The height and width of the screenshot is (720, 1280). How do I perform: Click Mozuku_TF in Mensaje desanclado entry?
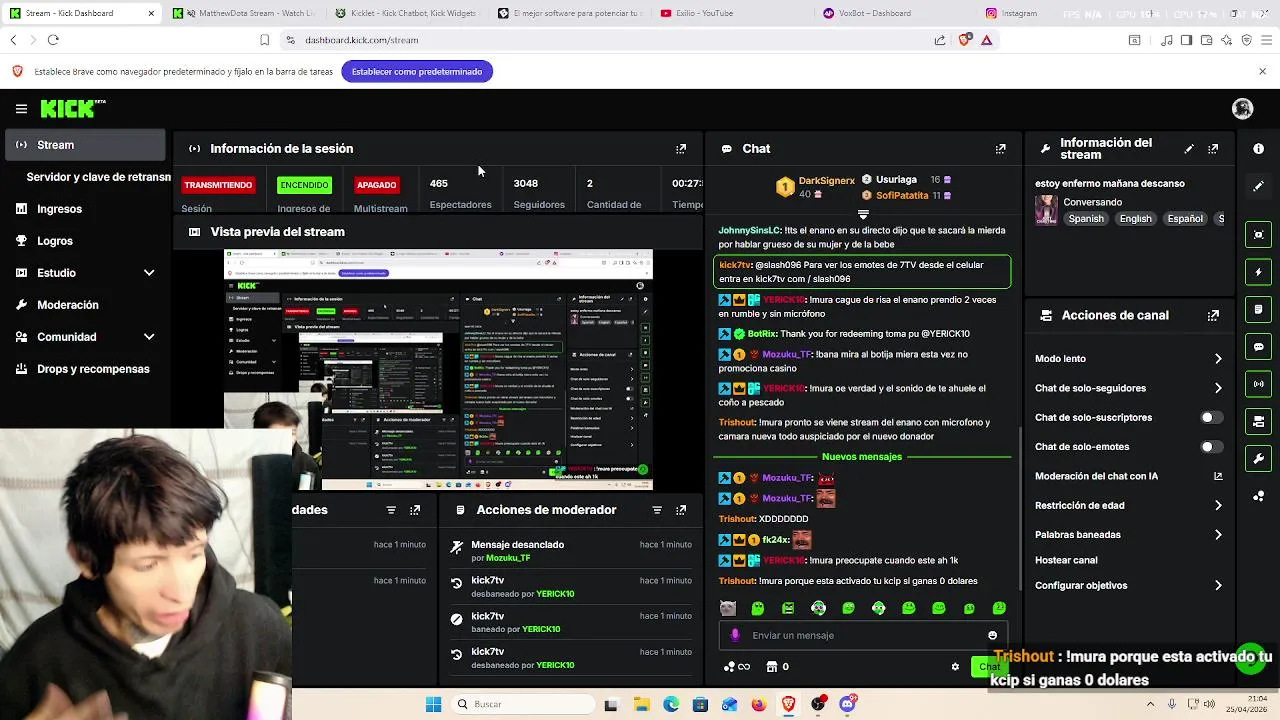tap(508, 558)
